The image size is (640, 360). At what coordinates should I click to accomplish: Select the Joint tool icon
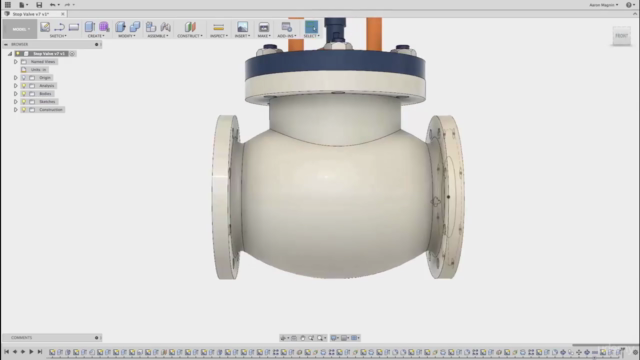coord(165,27)
